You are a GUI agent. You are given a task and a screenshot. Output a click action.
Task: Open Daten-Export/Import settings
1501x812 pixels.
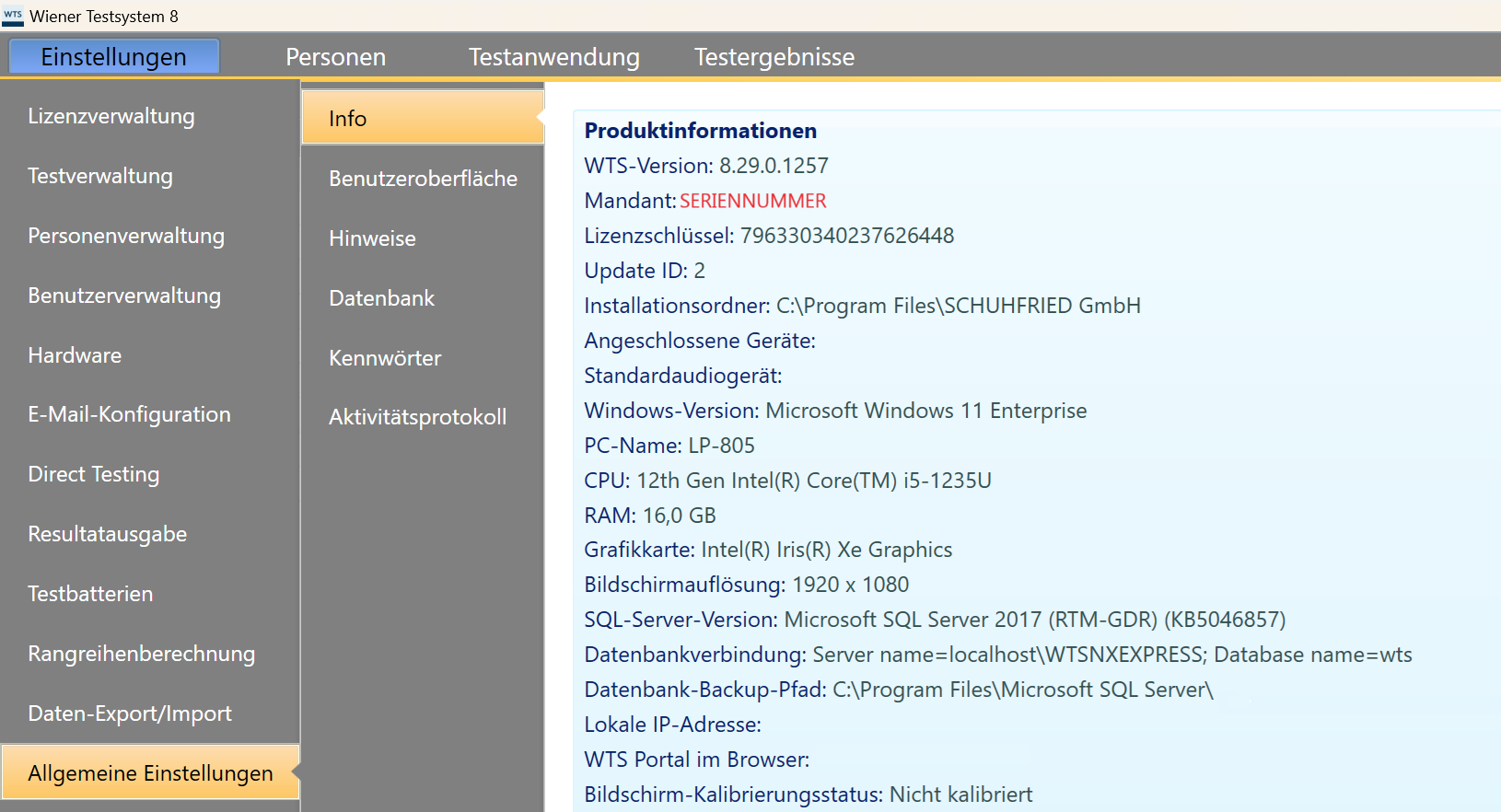pos(130,714)
